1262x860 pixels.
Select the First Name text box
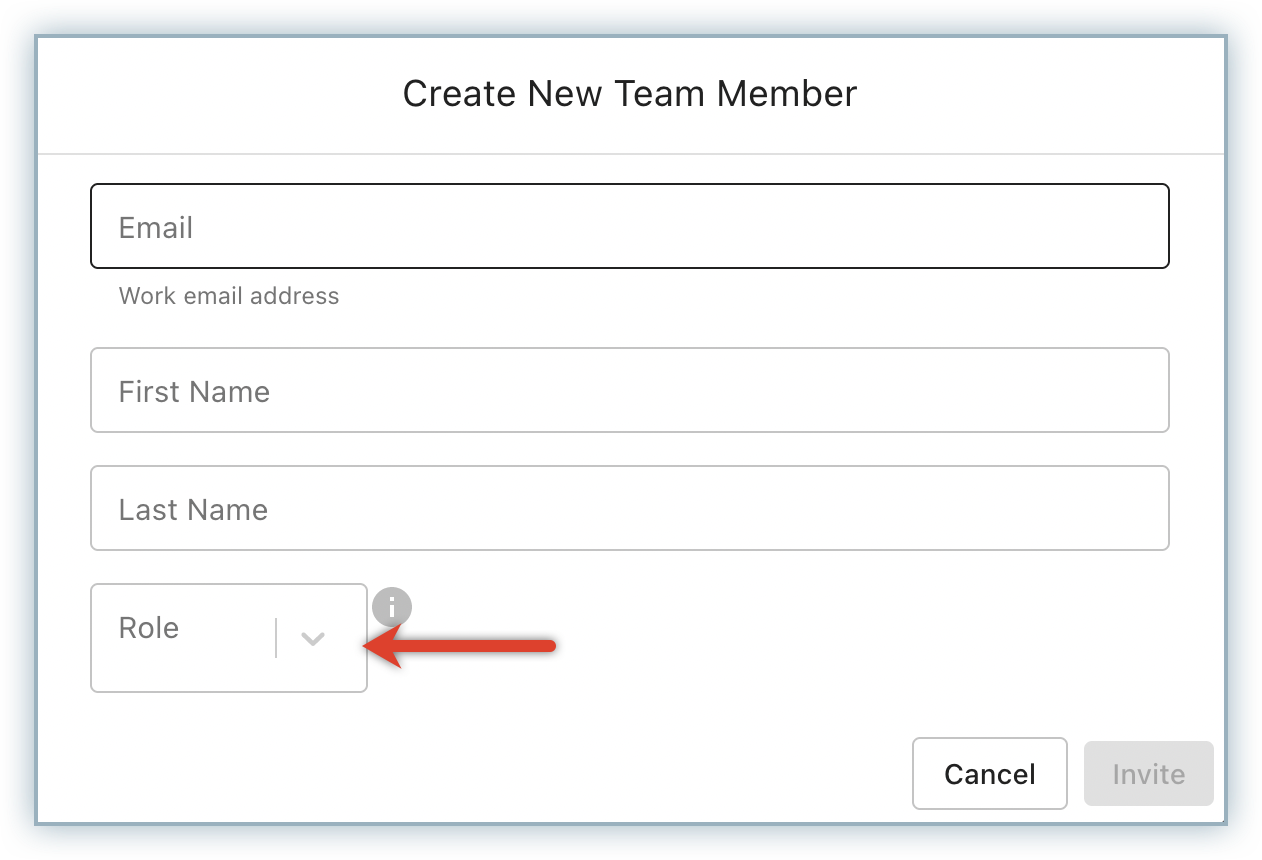[x=629, y=391]
